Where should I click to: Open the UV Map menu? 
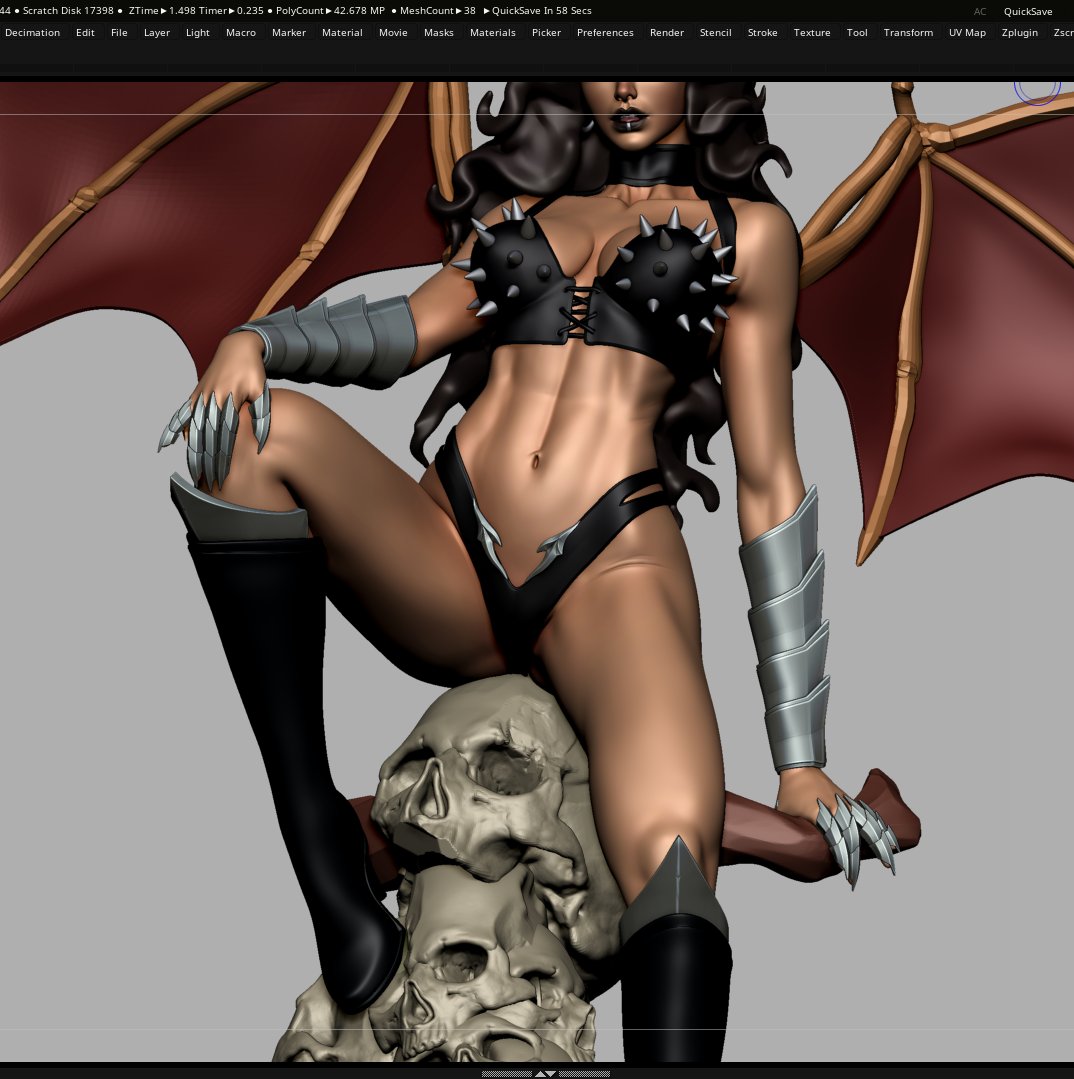pyautogui.click(x=967, y=32)
